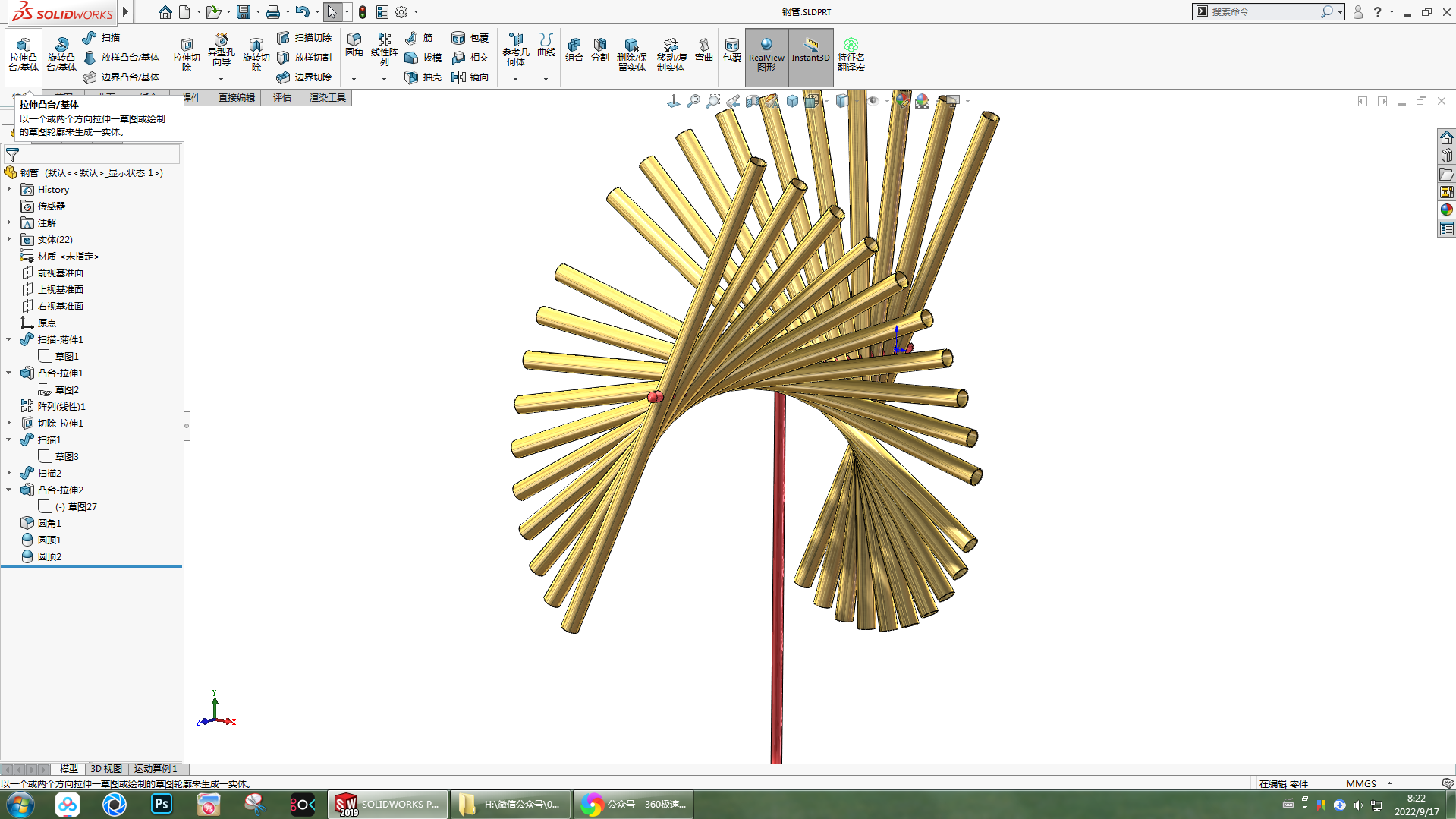Select the 阵列(线性)1 feature in tree
The width and height of the screenshot is (1456, 819).
pyautogui.click(x=53, y=406)
